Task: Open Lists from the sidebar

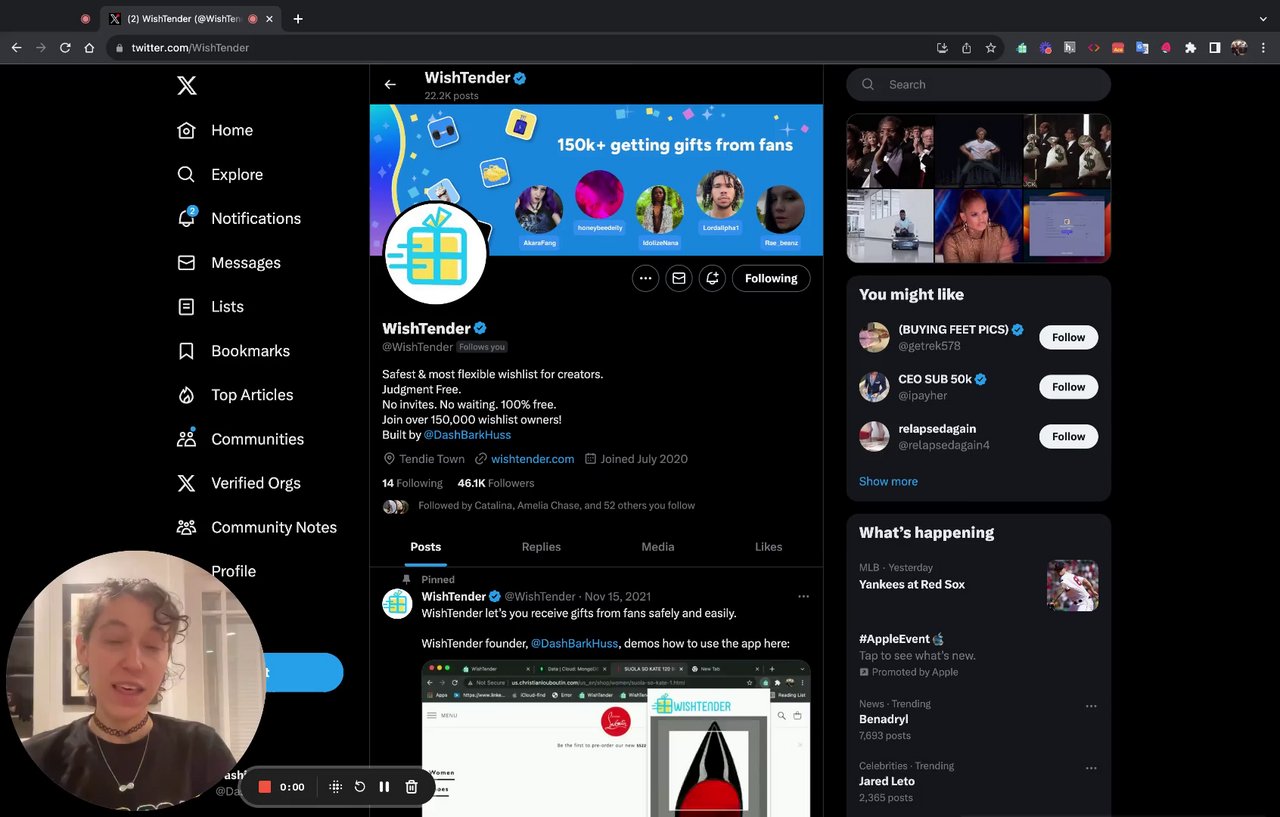Action: 210,307
